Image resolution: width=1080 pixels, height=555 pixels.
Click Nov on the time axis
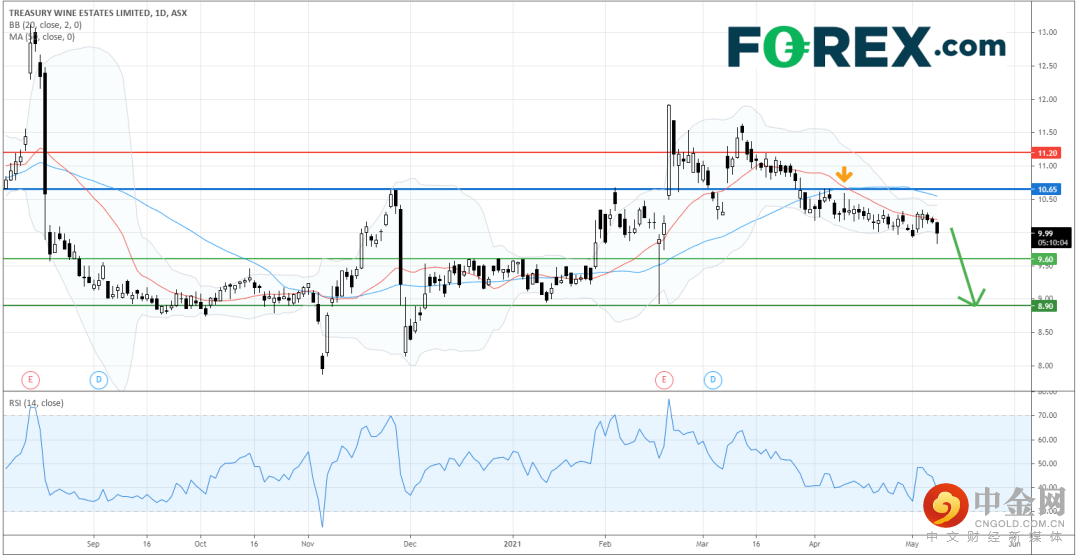307,543
